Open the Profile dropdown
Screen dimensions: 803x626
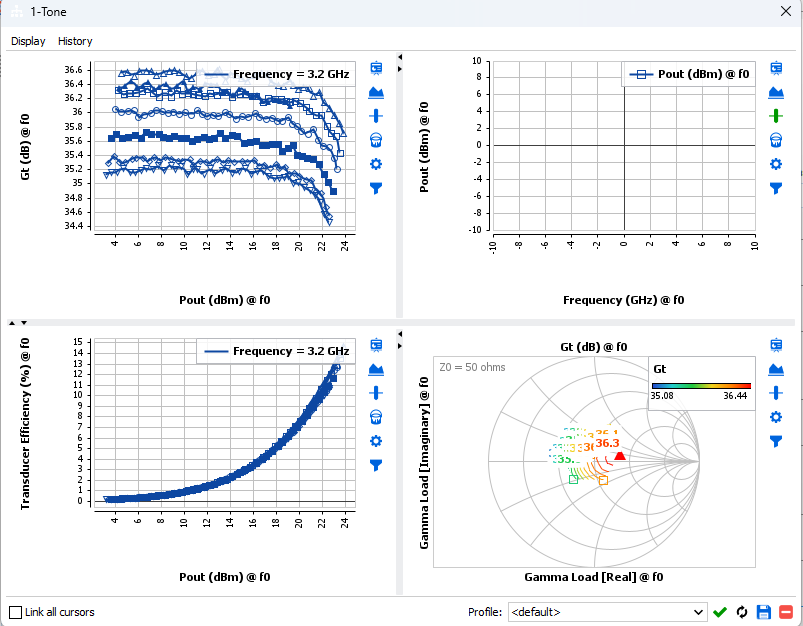pyautogui.click(x=607, y=612)
